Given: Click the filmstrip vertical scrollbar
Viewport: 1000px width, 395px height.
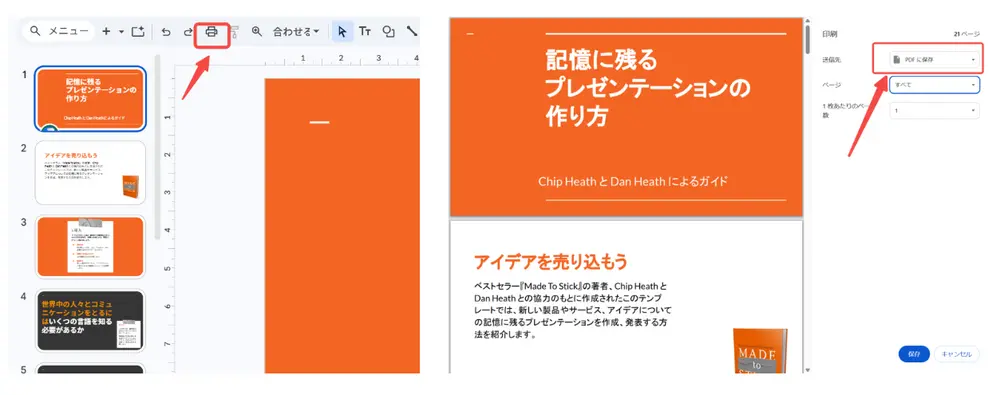Looking at the screenshot, I should pos(158,147).
